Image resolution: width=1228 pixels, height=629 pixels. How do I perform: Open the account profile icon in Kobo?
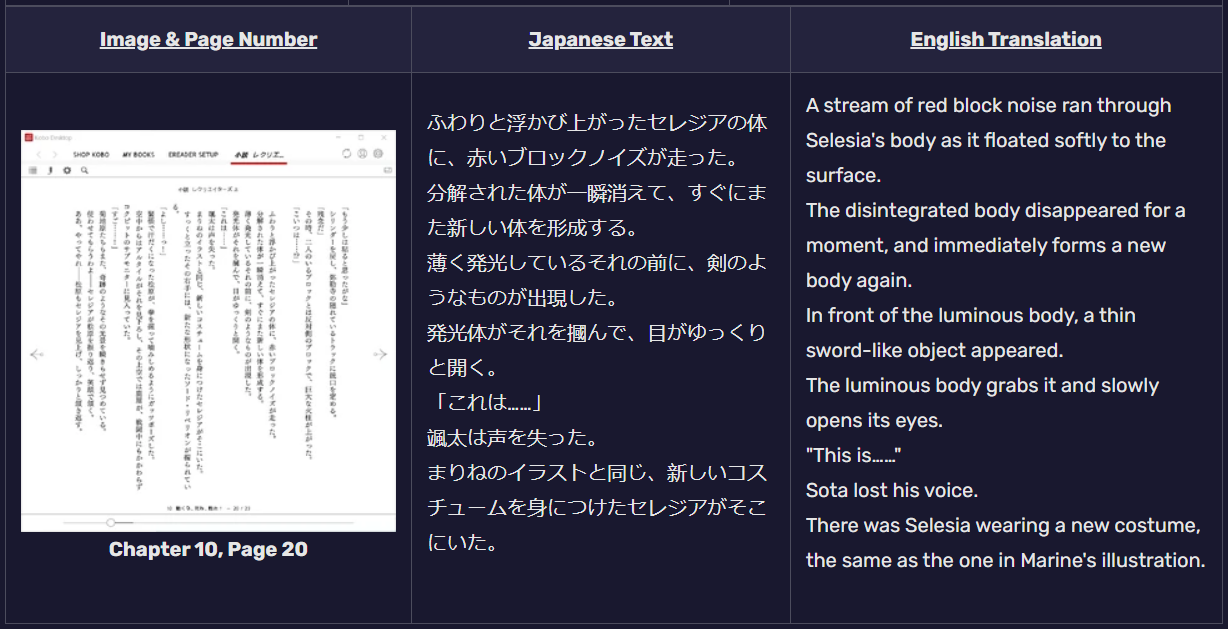362,154
